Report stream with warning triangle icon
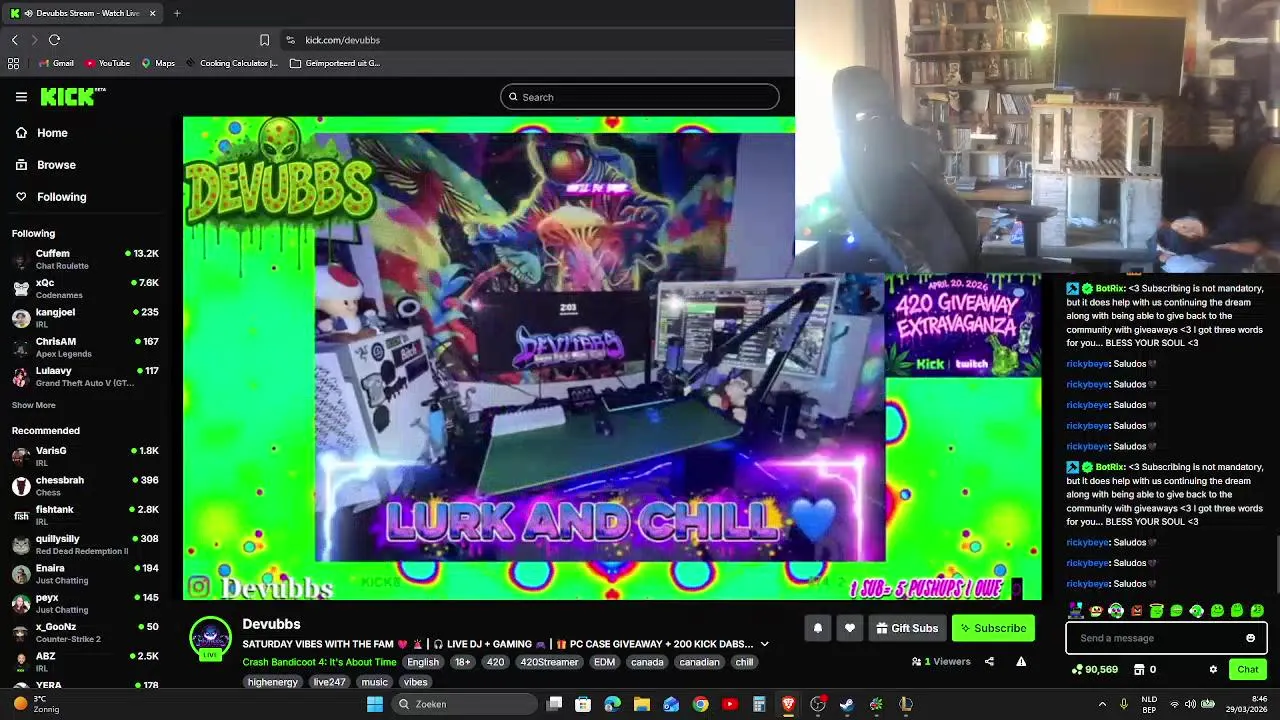This screenshot has height=720, width=1280. (1021, 661)
